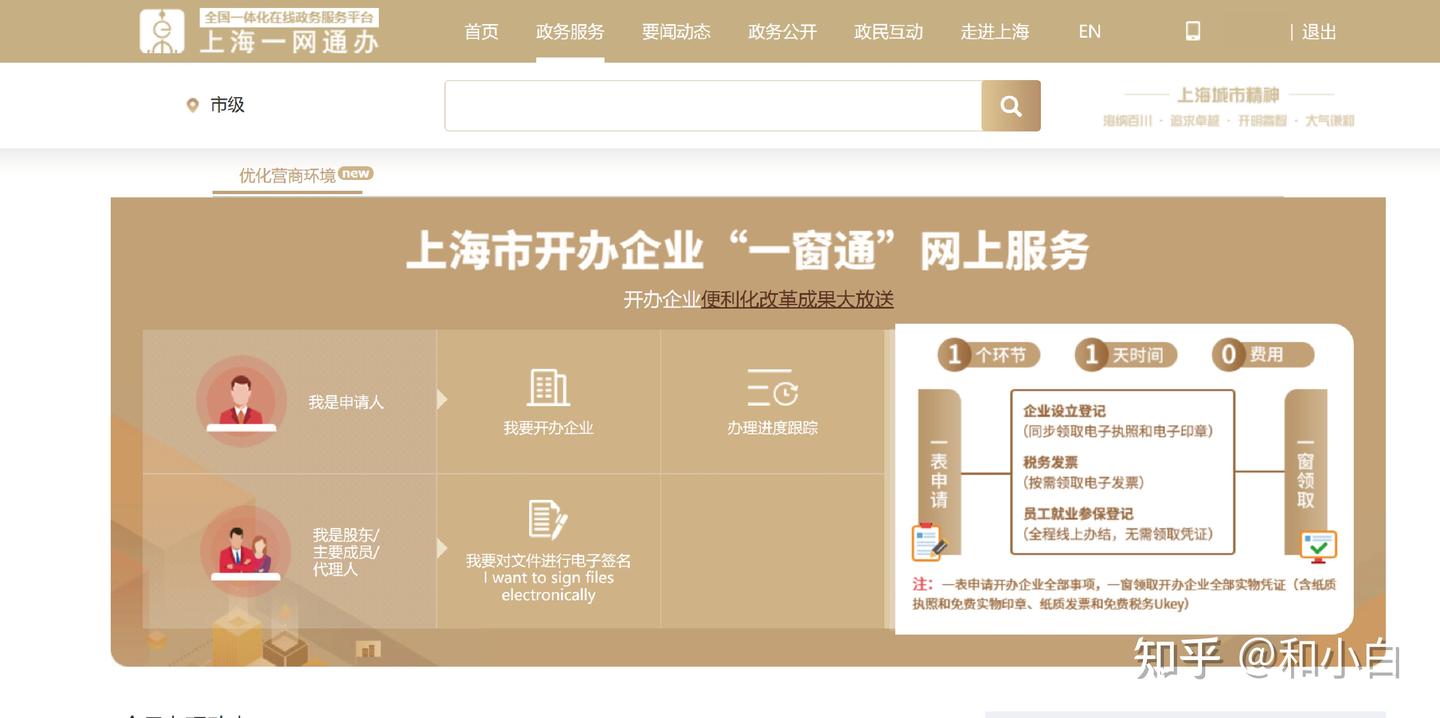Open the 要闻动态 navigation item
The image size is (1440, 718).
pos(676,32)
